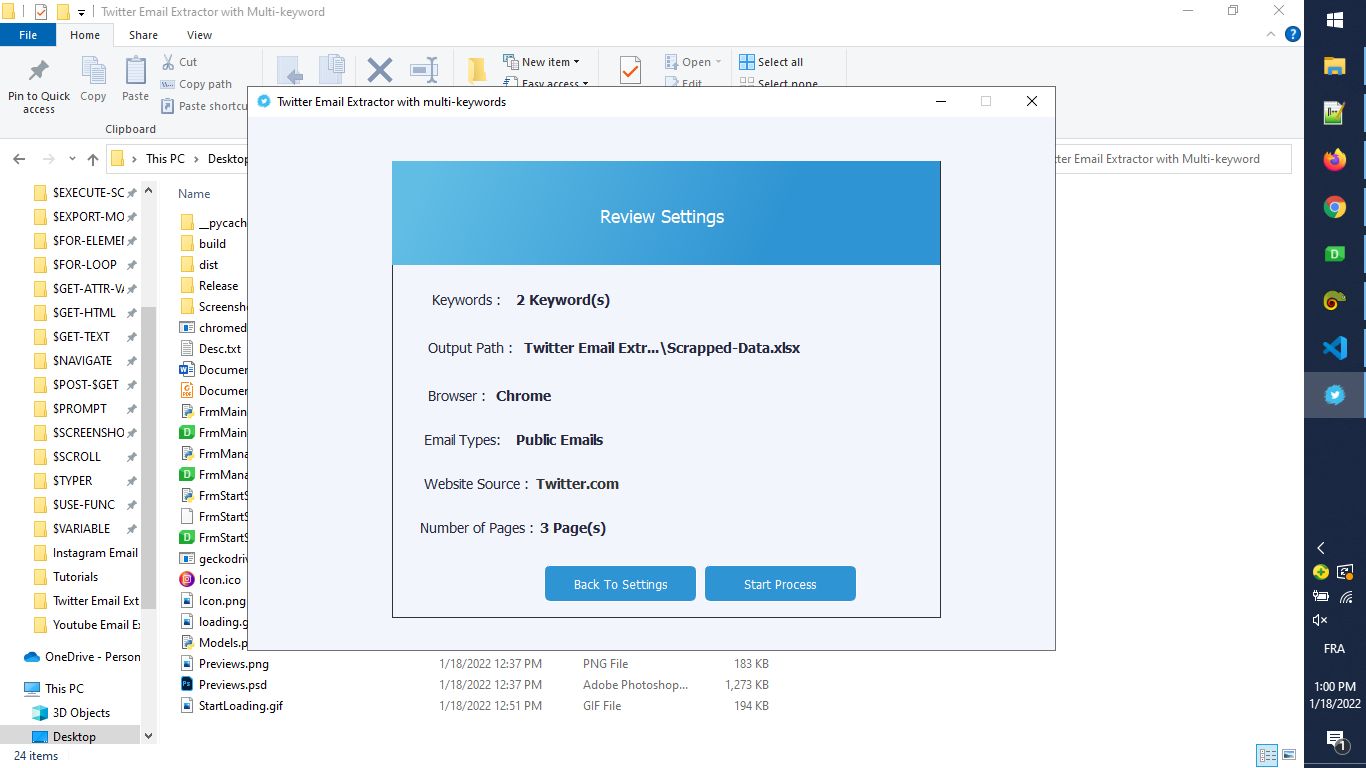Open the Wi-Fi network tray icon
Viewport: 1366px width, 768px height.
coord(1345,596)
